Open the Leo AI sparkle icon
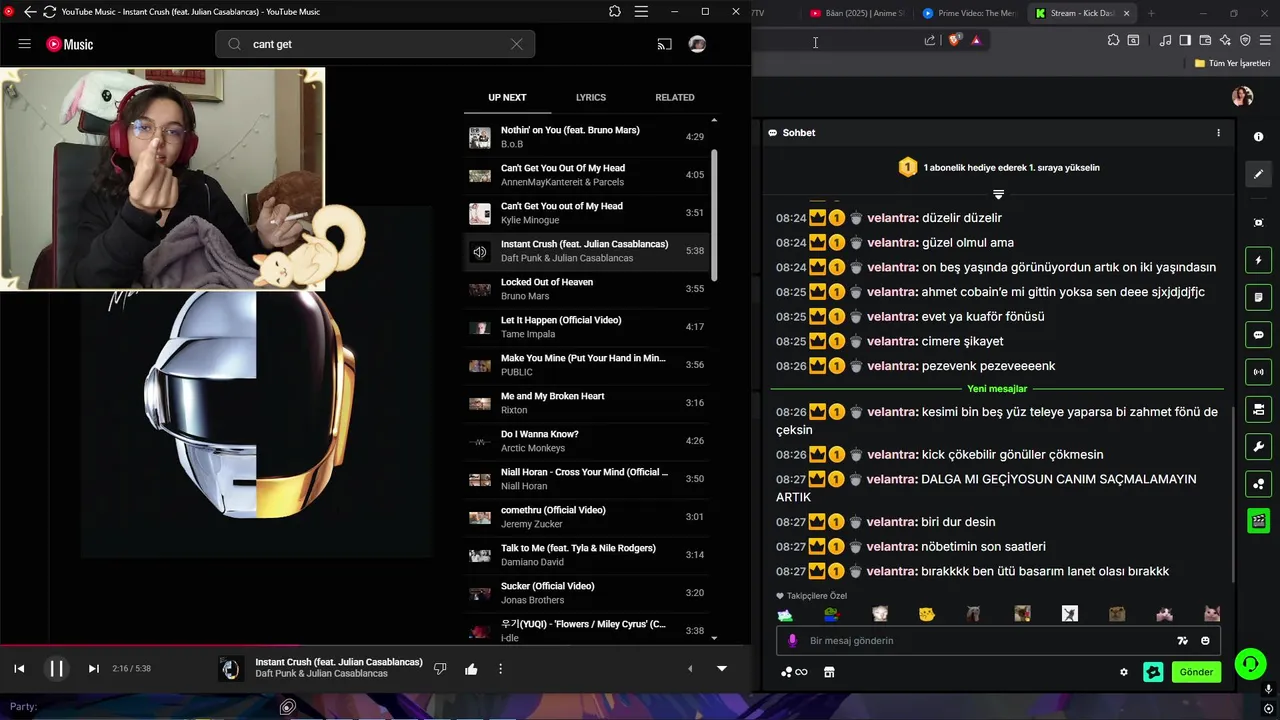The width and height of the screenshot is (1280, 720). (1225, 40)
